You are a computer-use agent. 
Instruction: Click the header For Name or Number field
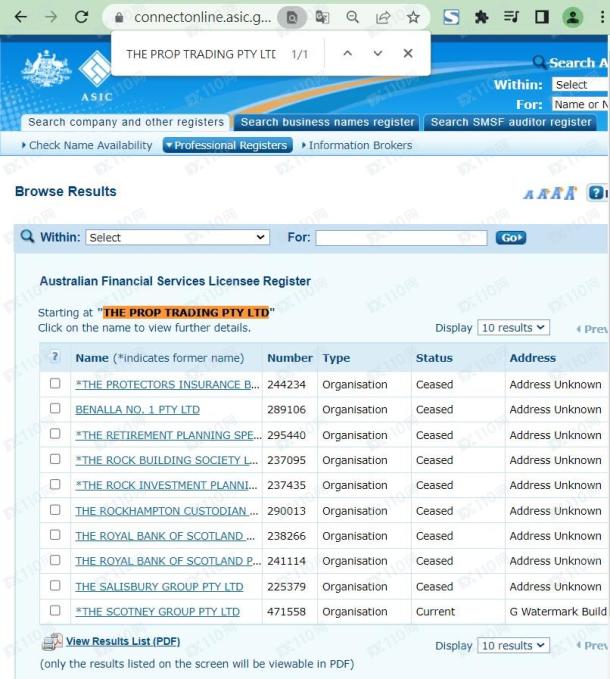pos(581,104)
